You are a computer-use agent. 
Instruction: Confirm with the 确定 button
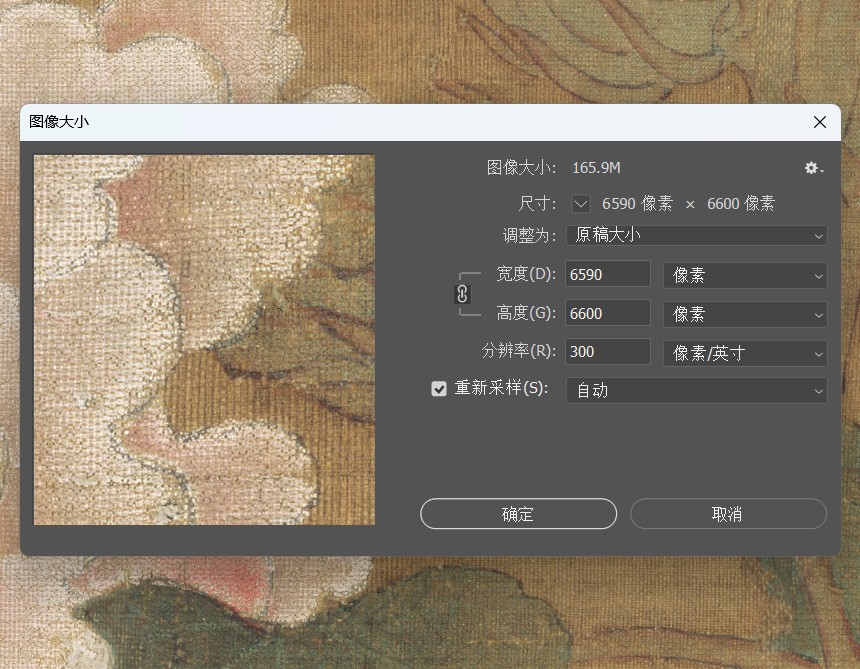tap(518, 514)
